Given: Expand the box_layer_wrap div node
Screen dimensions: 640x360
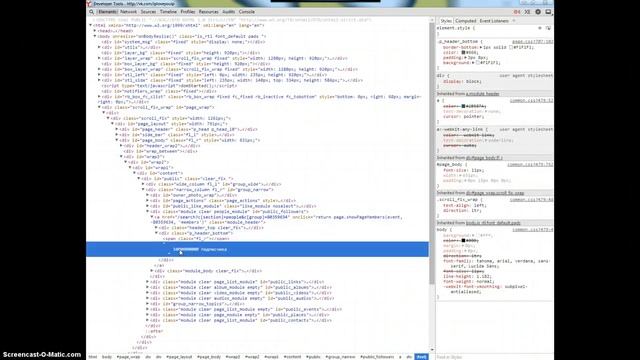Looking at the screenshot, I should pos(99,69).
